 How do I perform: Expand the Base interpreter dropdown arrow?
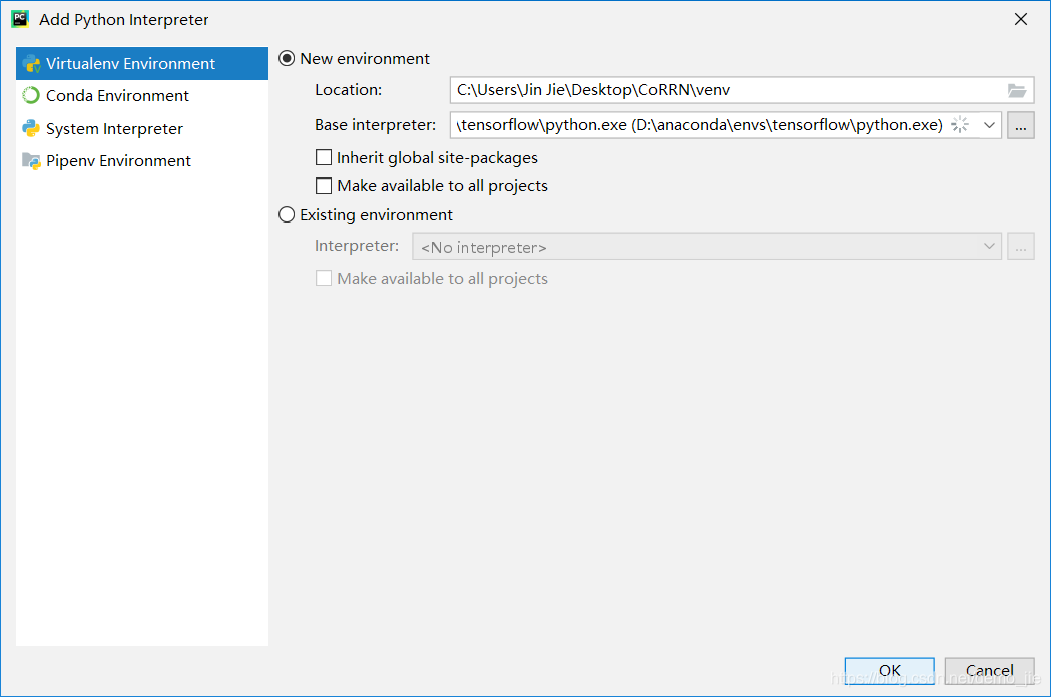coord(989,125)
